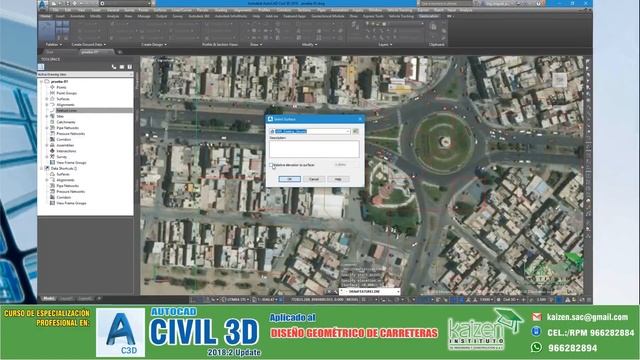Click OK in the Select Surface dialog

pos(289,179)
